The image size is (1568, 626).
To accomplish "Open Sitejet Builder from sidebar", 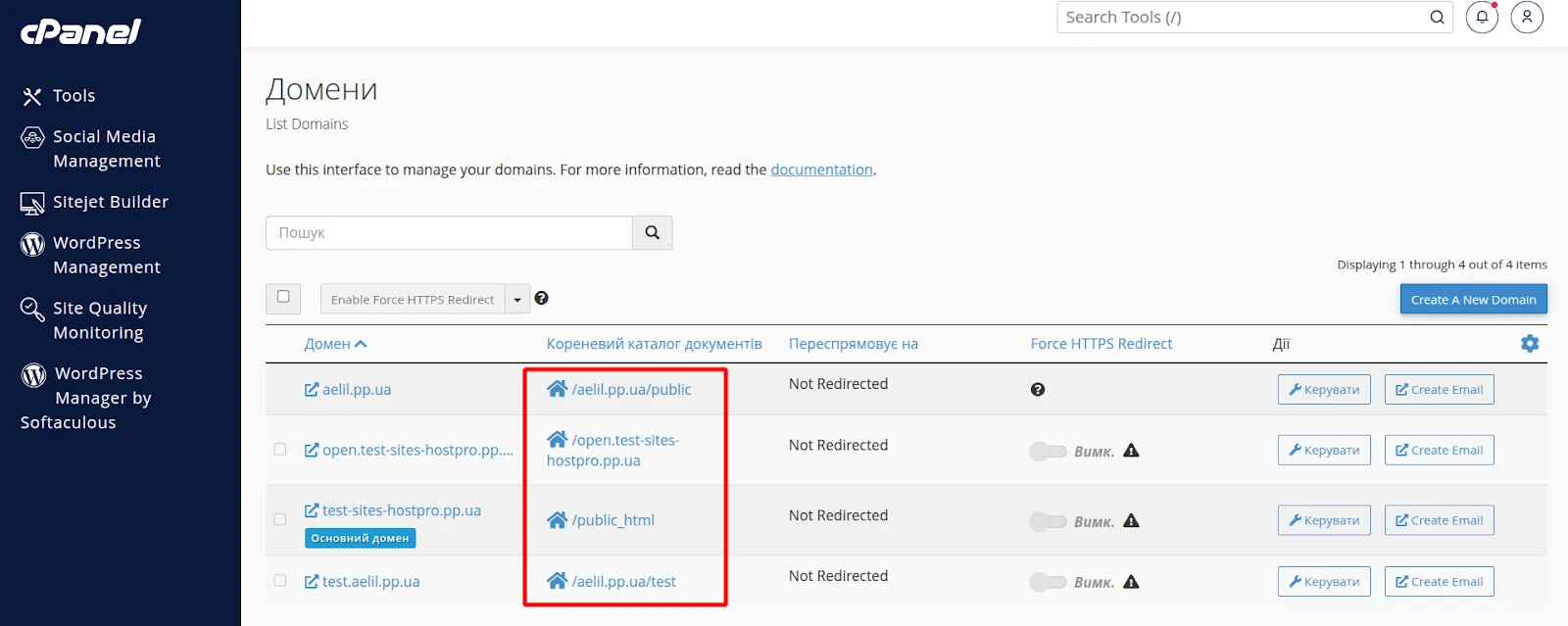I will pos(94,202).
